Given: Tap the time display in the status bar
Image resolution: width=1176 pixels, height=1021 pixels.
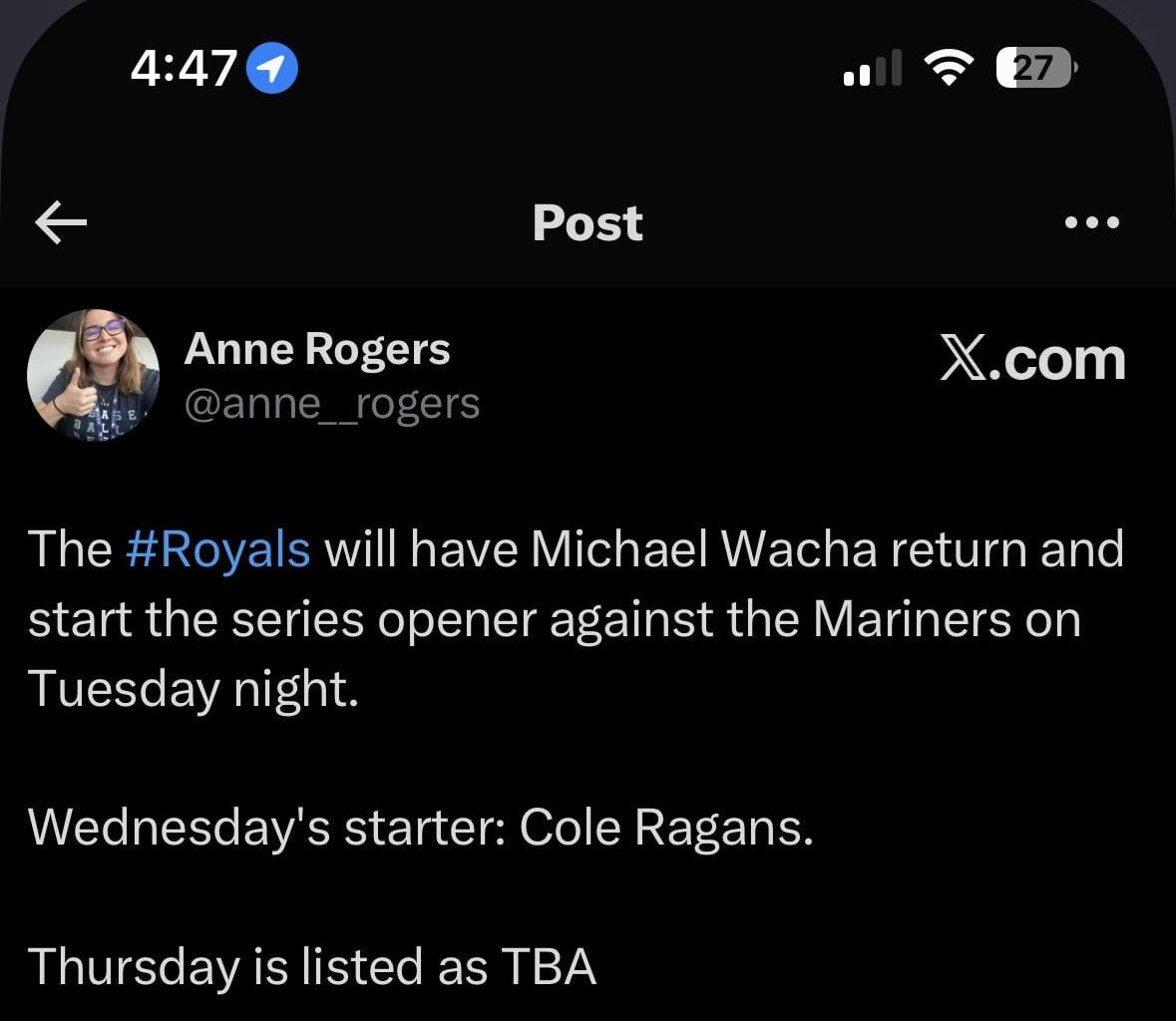Looking at the screenshot, I should [185, 68].
